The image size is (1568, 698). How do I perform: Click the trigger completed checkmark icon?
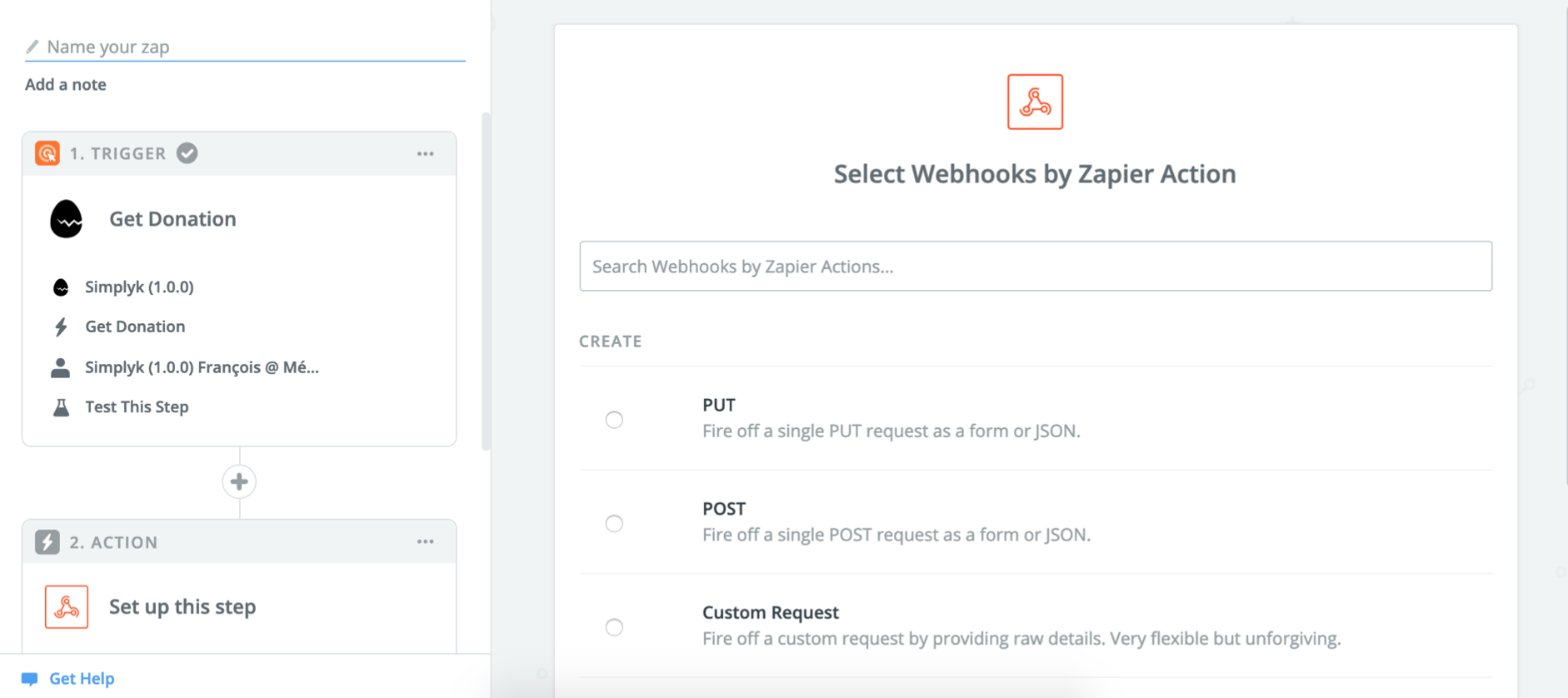(x=187, y=153)
